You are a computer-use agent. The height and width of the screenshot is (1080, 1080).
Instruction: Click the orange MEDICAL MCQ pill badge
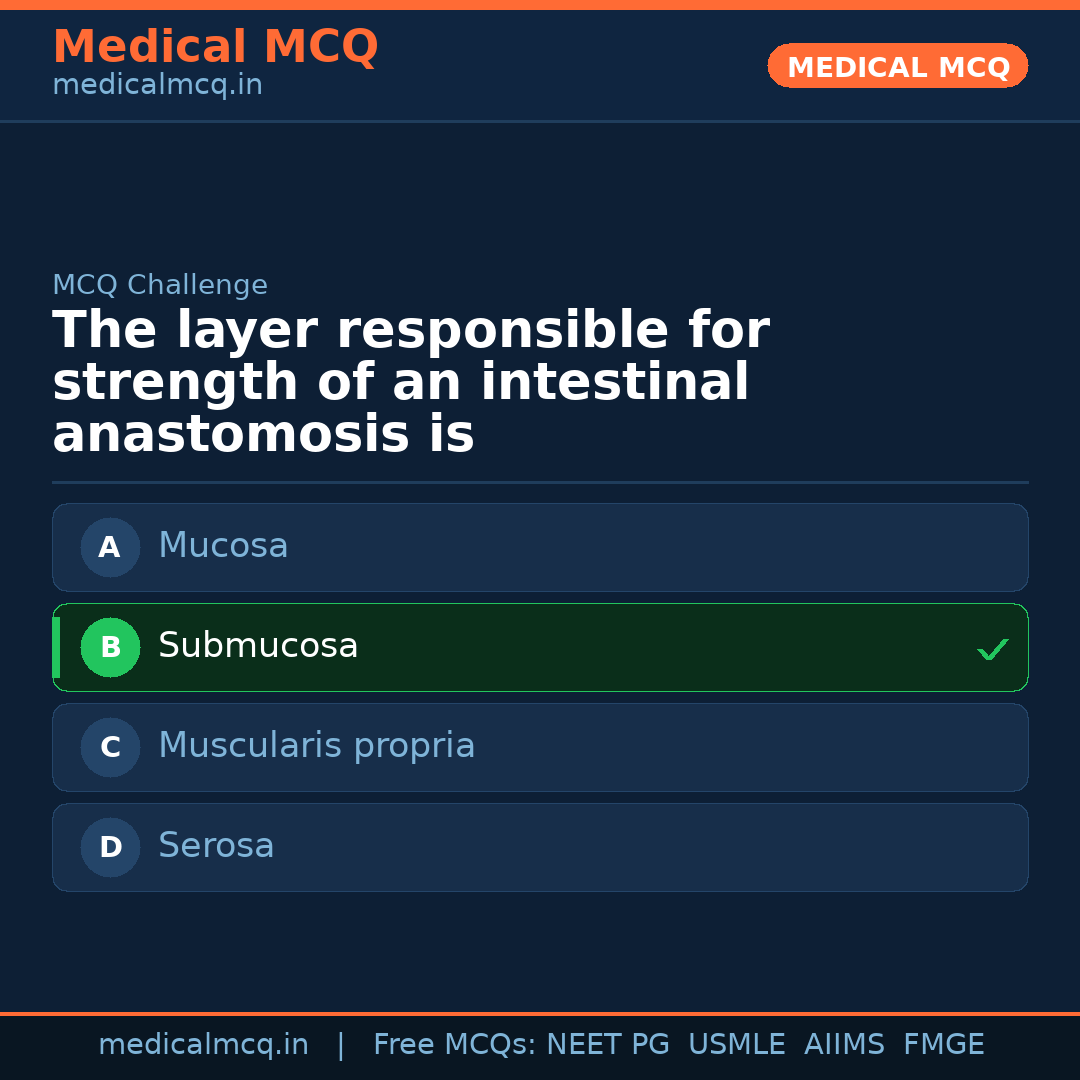pyautogui.click(x=897, y=66)
